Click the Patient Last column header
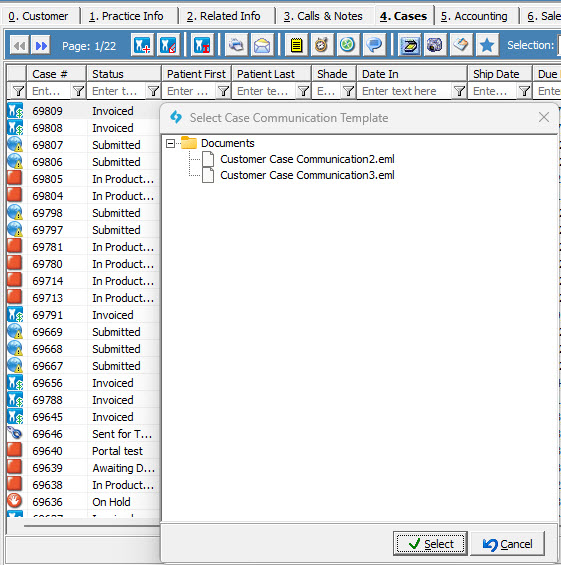The width and height of the screenshot is (561, 565). pos(271,74)
